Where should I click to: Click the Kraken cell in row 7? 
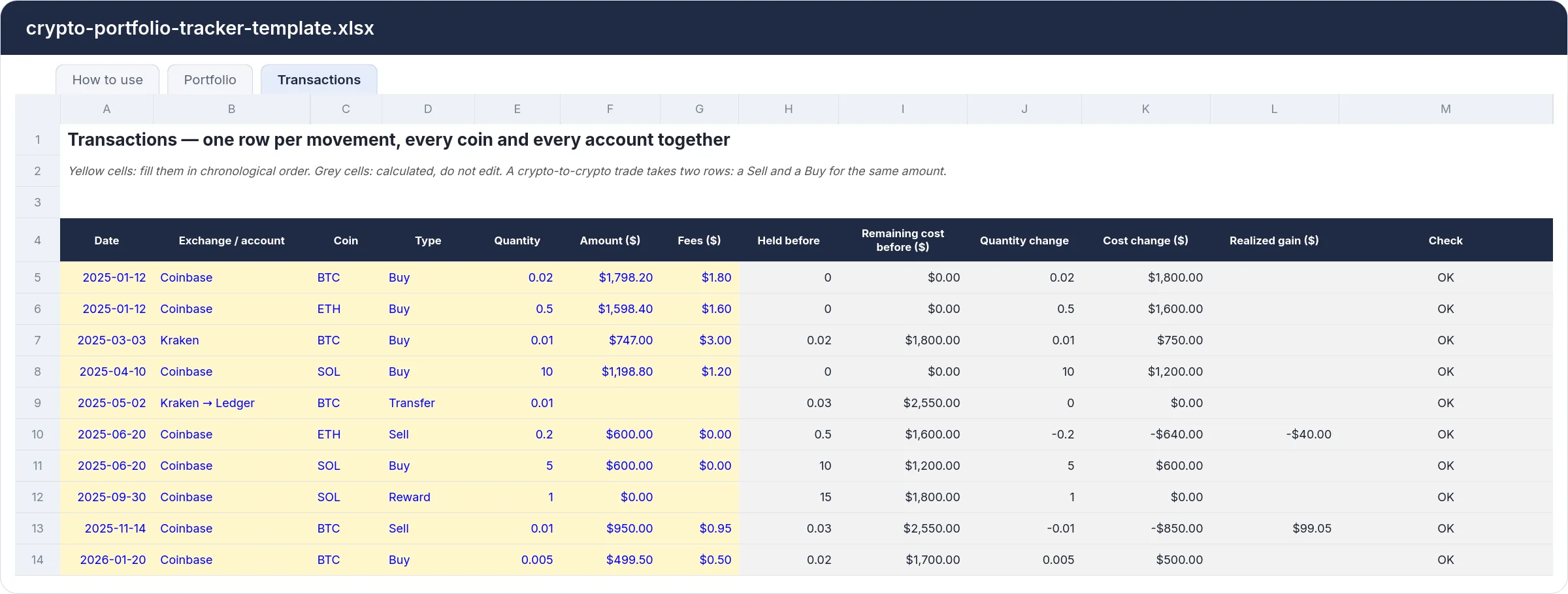231,340
